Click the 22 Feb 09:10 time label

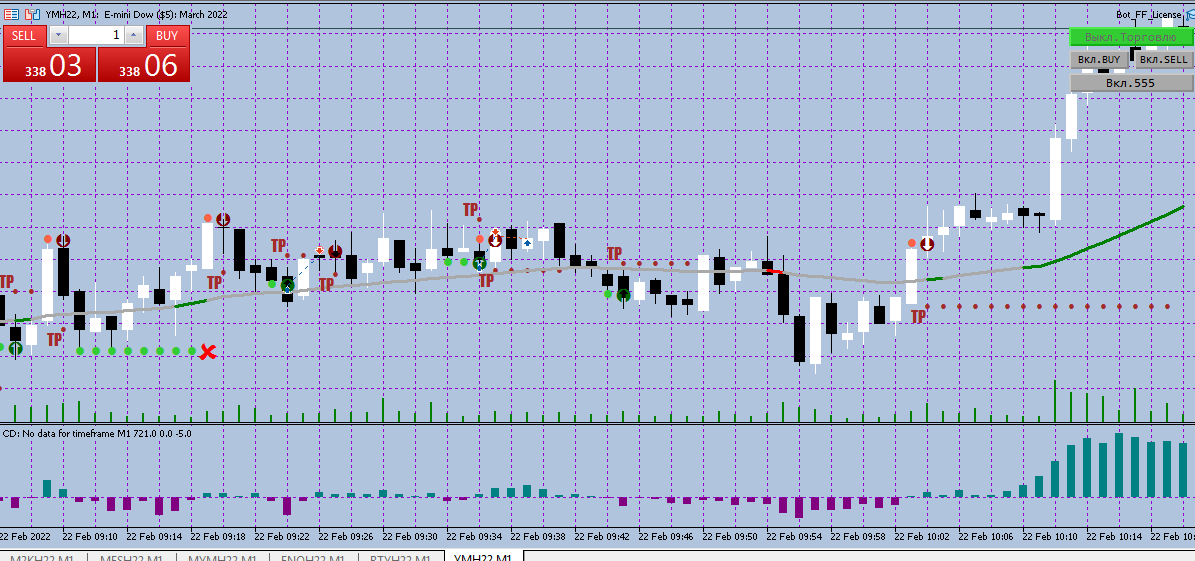pyautogui.click(x=90, y=536)
